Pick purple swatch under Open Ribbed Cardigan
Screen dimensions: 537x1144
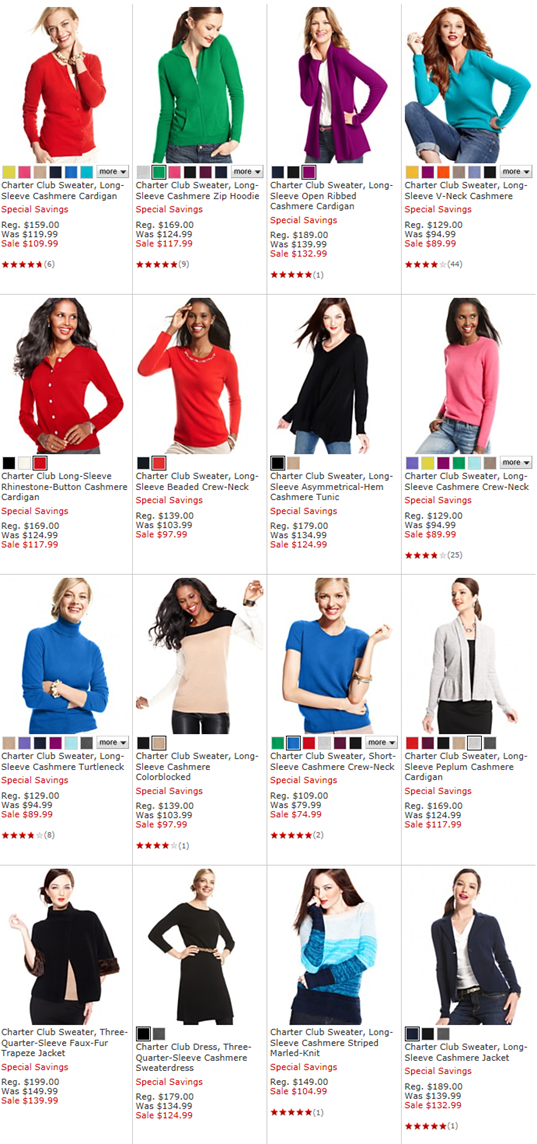tap(309, 172)
